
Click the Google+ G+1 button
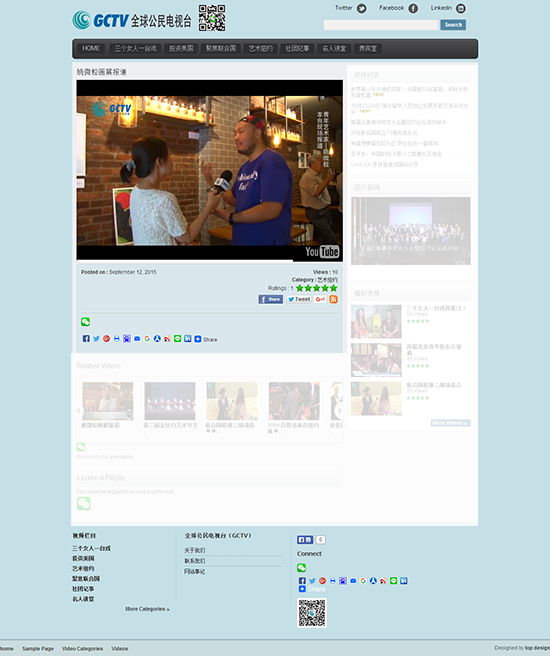click(320, 299)
